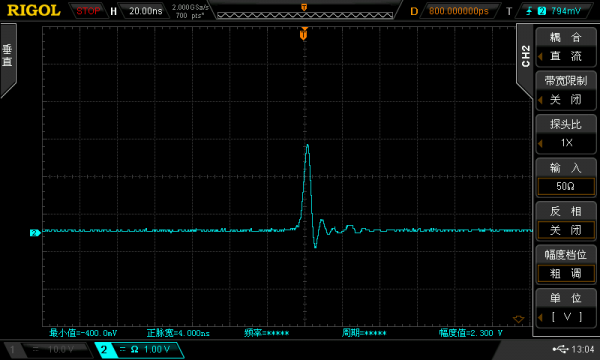Click the horizontal timebase 20.00ns readout
Image resolution: width=600 pixels, height=360 pixels.
coord(145,11)
